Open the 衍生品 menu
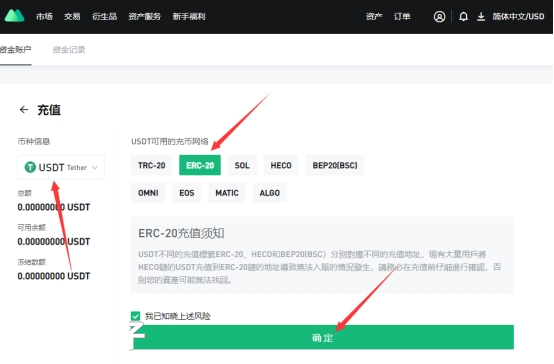Image resolution: width=554 pixels, height=364 pixels. [x=104, y=17]
